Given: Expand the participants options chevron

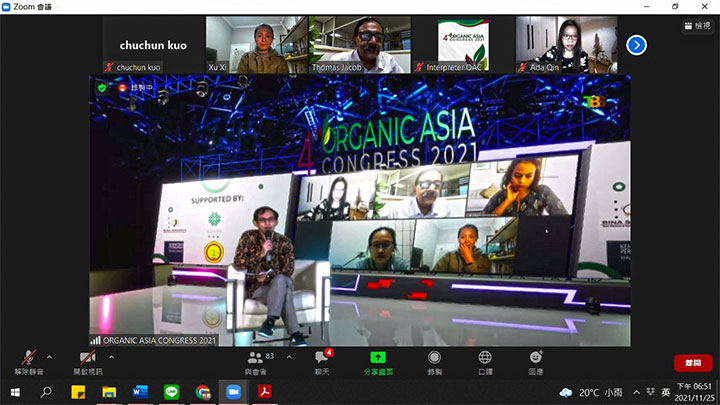Looking at the screenshot, I should tap(289, 357).
